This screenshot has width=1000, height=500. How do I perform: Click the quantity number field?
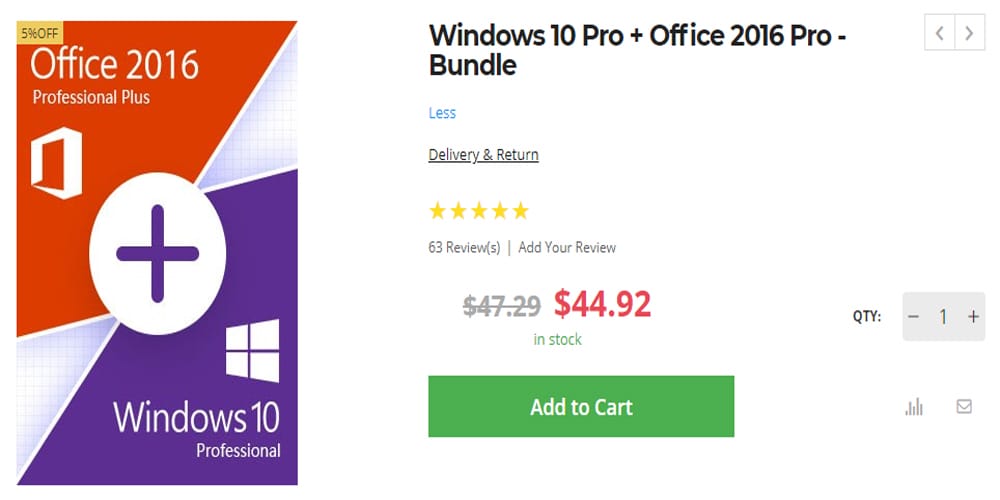[943, 317]
